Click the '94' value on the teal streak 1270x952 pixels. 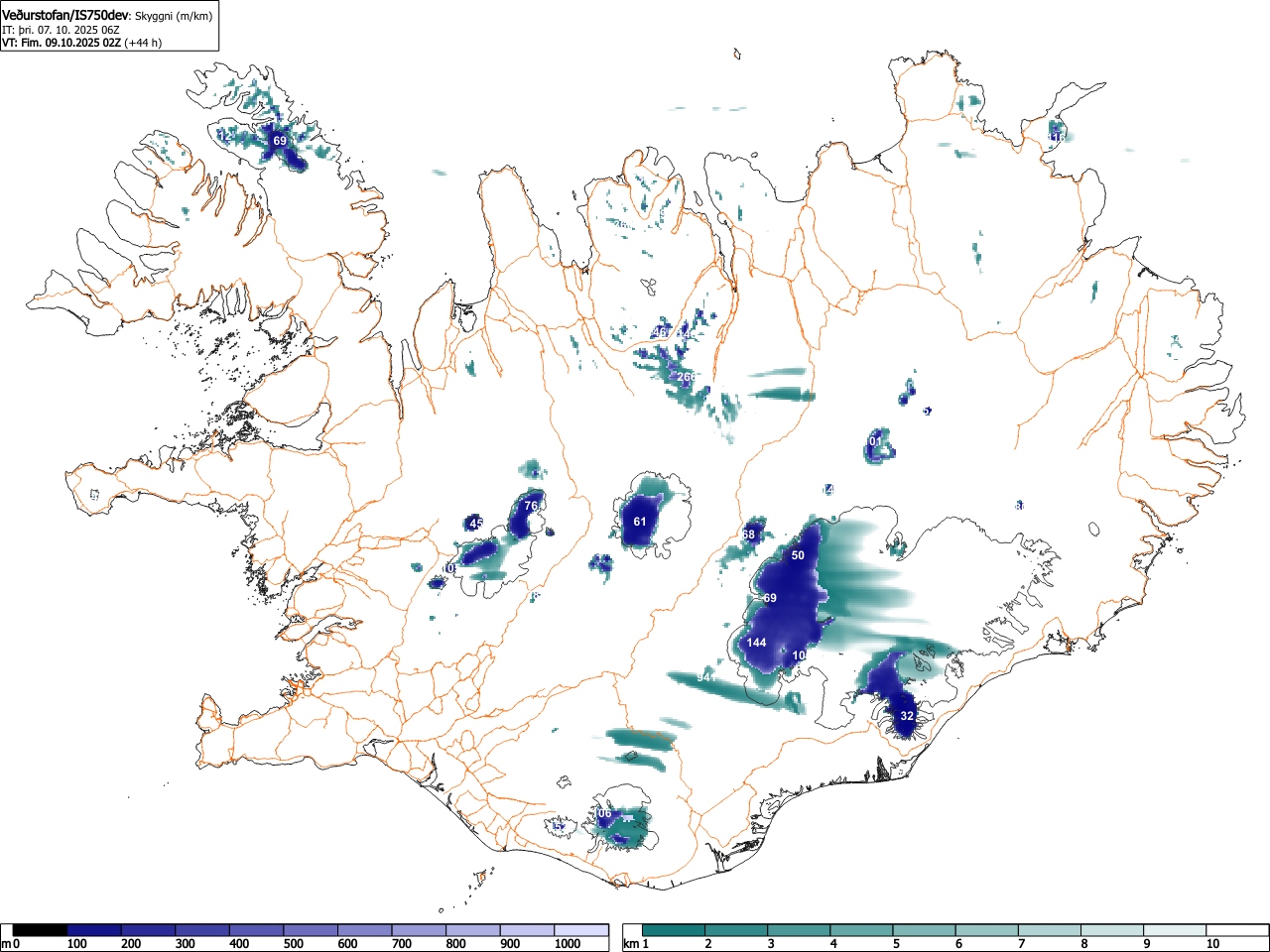point(704,677)
